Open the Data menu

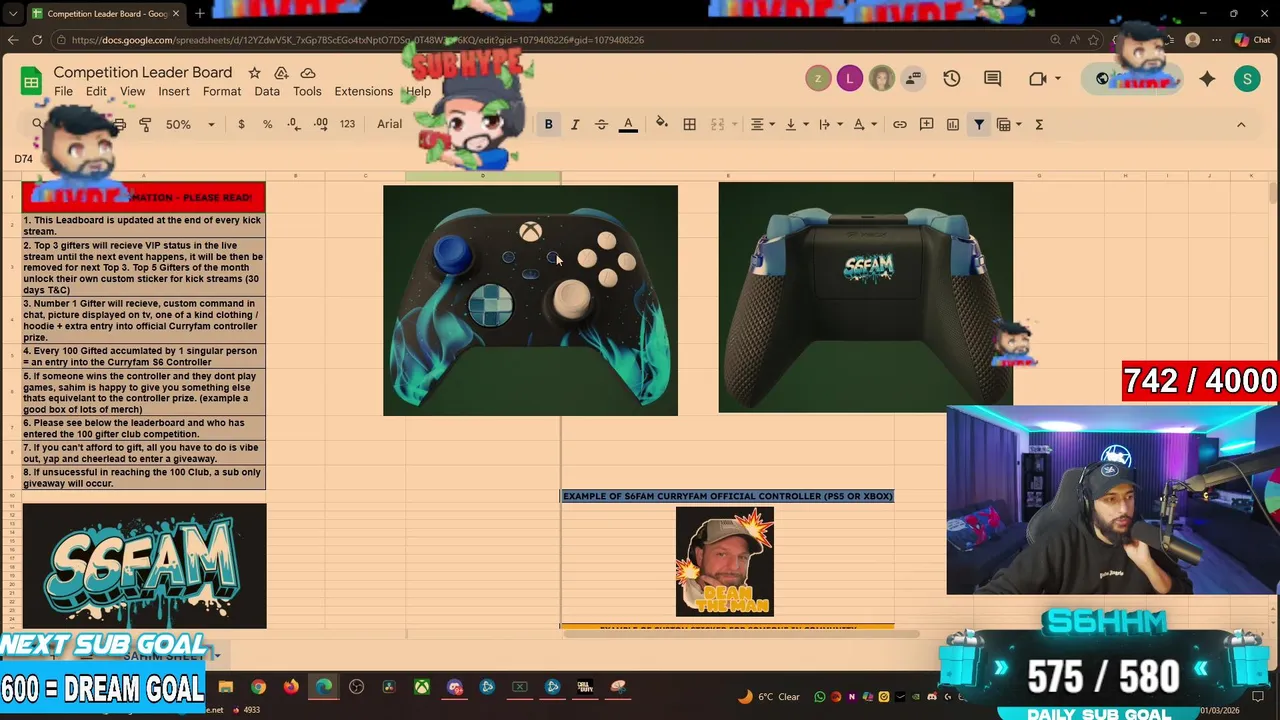pyautogui.click(x=267, y=91)
